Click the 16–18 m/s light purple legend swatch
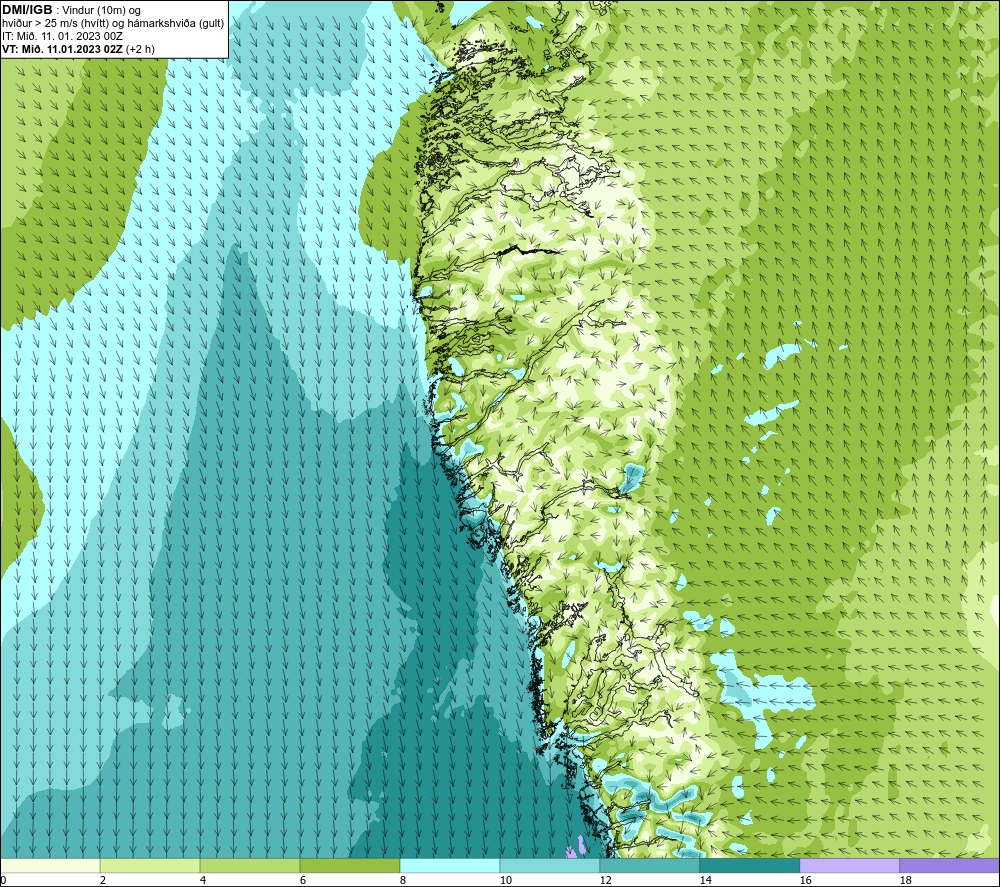 pos(849,866)
